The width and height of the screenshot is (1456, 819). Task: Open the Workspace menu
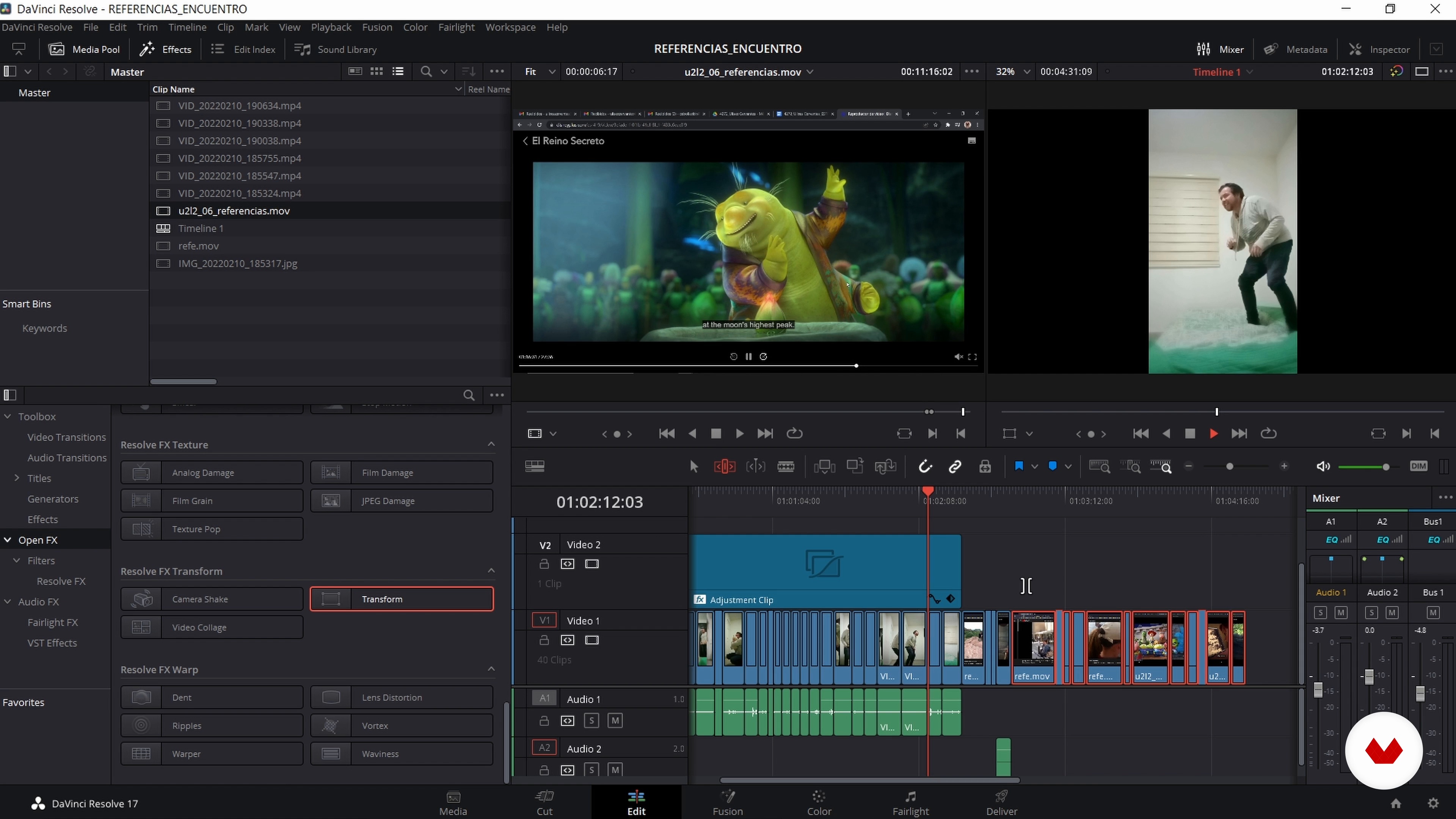510,27
